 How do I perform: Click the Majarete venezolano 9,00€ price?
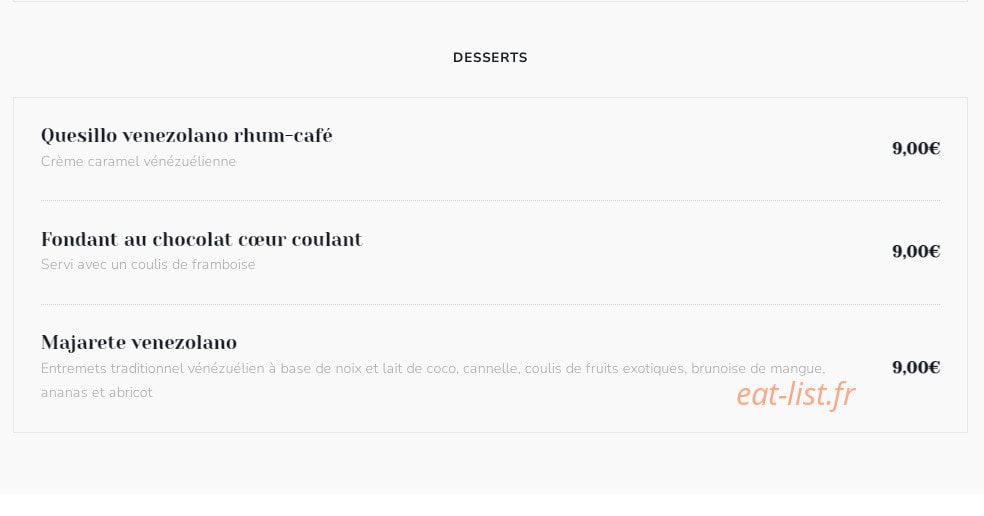pos(916,367)
